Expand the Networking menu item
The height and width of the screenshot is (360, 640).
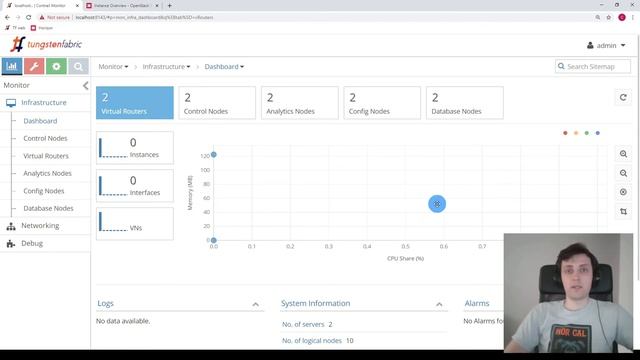pos(40,226)
